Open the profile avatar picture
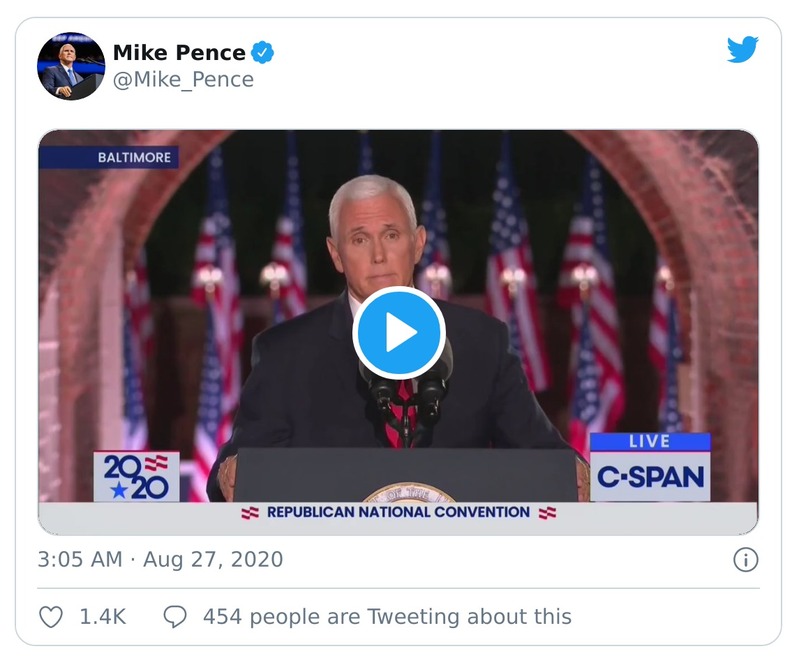Image resolution: width=799 pixels, height=665 pixels. pos(71,66)
